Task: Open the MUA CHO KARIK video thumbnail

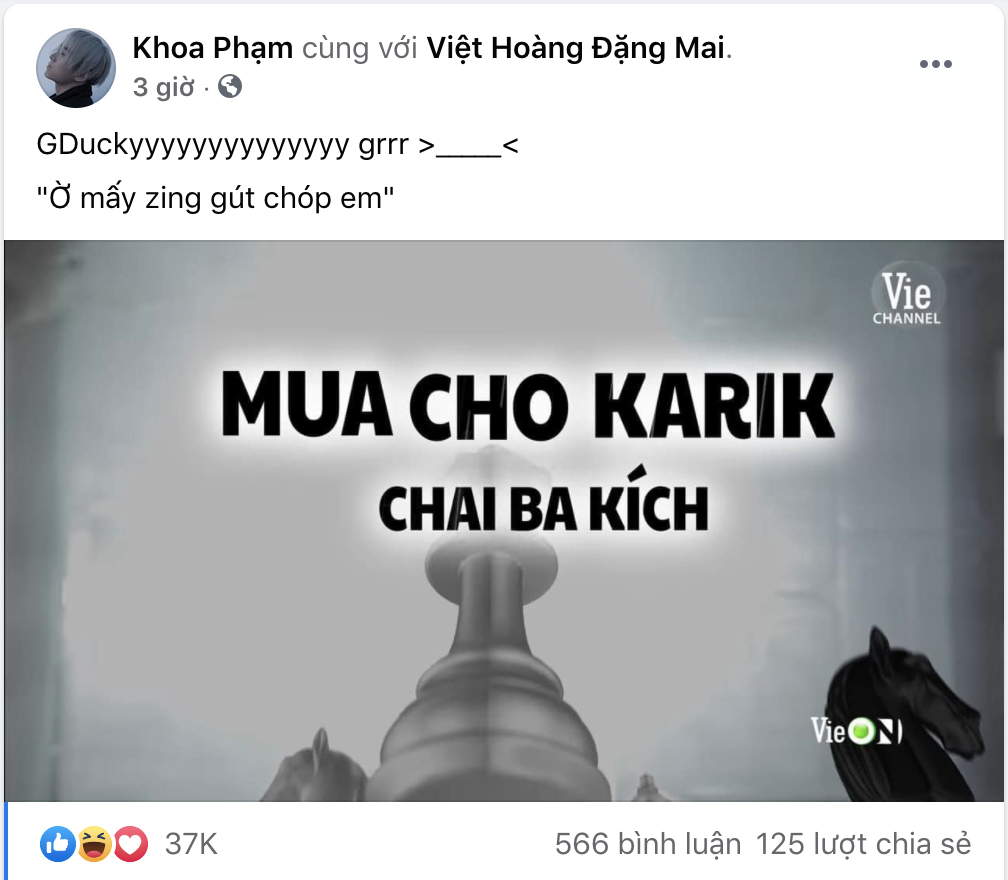Action: click(504, 521)
